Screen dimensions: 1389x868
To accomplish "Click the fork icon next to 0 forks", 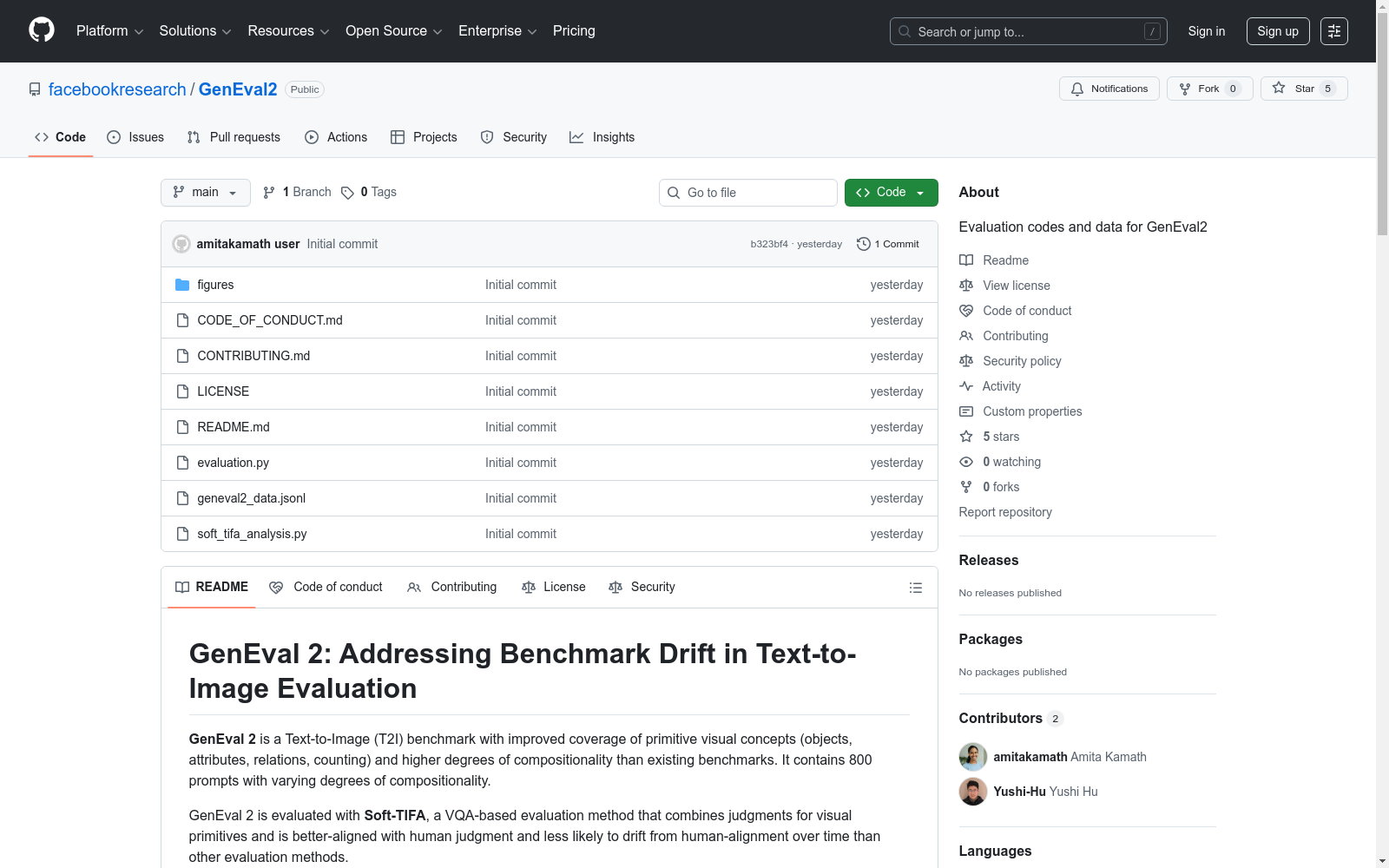I will (966, 487).
